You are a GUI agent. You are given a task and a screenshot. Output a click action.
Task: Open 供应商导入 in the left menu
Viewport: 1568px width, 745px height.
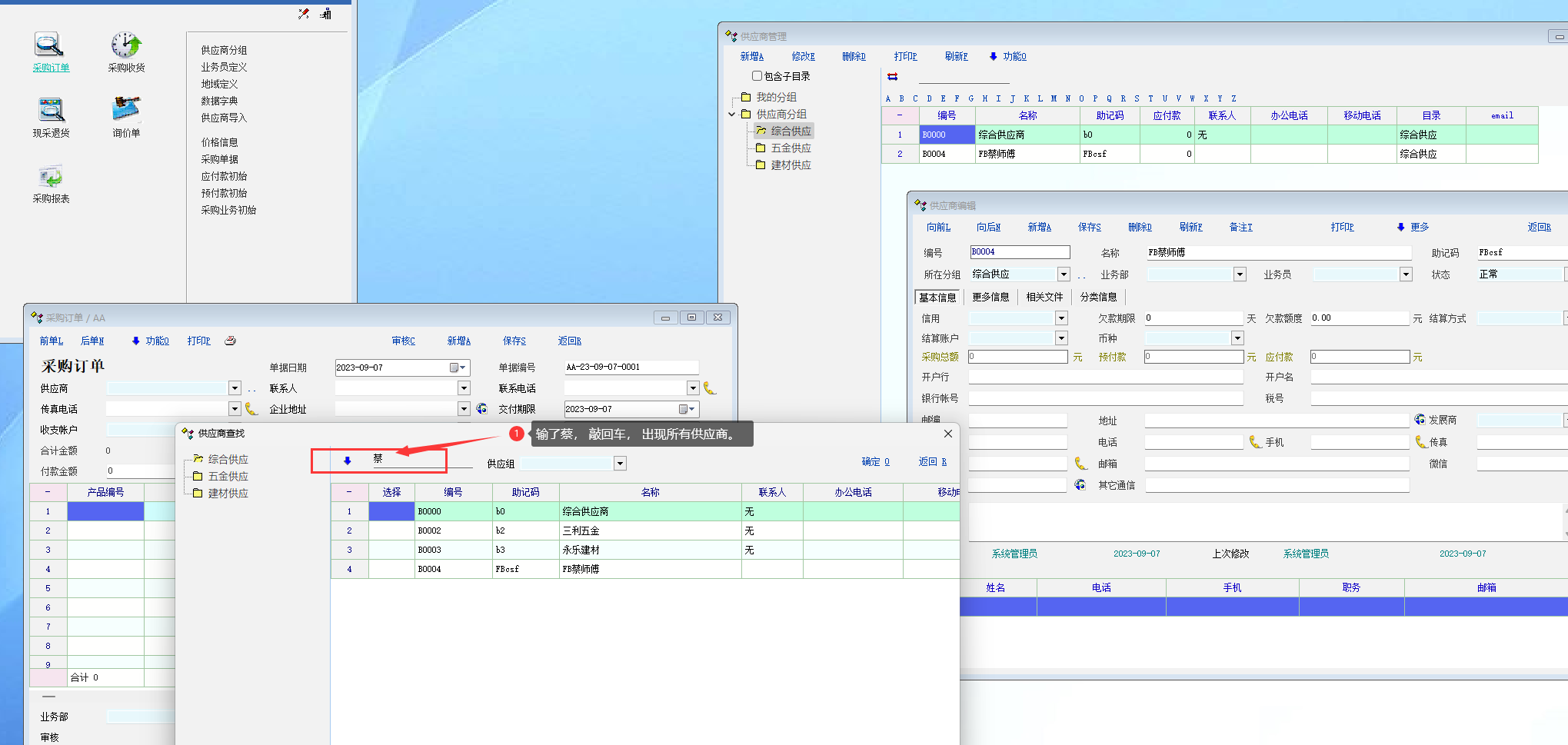(224, 118)
